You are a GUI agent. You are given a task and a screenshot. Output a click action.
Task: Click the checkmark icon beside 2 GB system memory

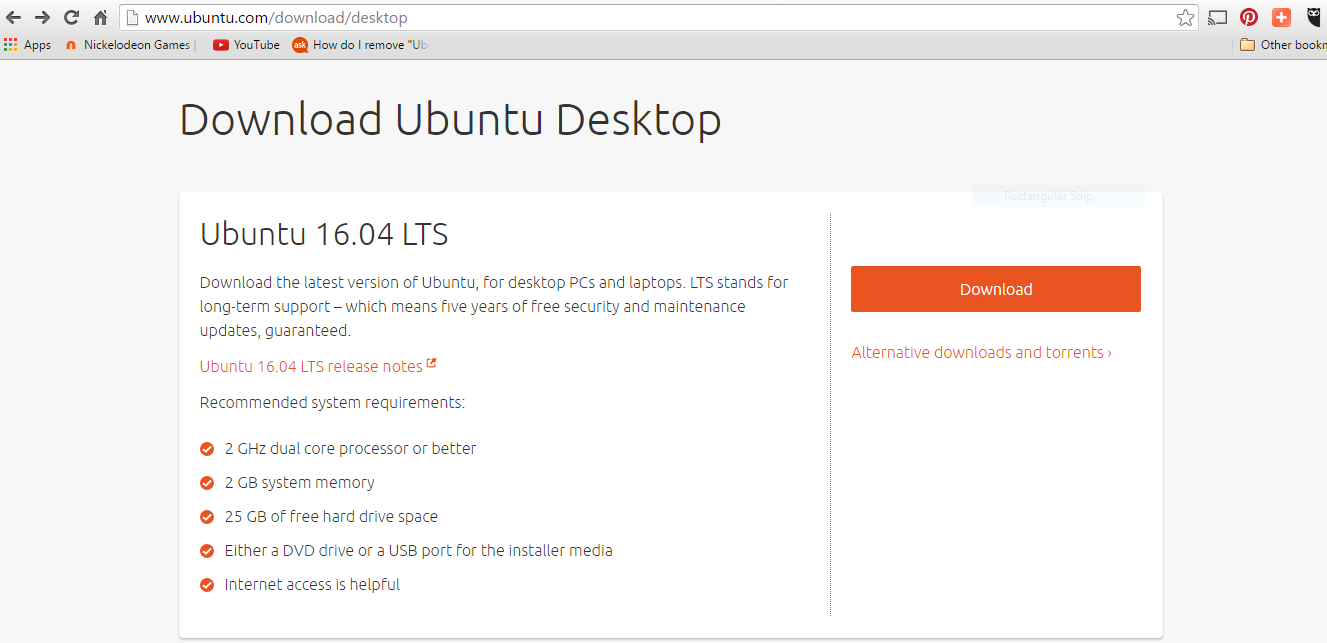[x=207, y=483]
